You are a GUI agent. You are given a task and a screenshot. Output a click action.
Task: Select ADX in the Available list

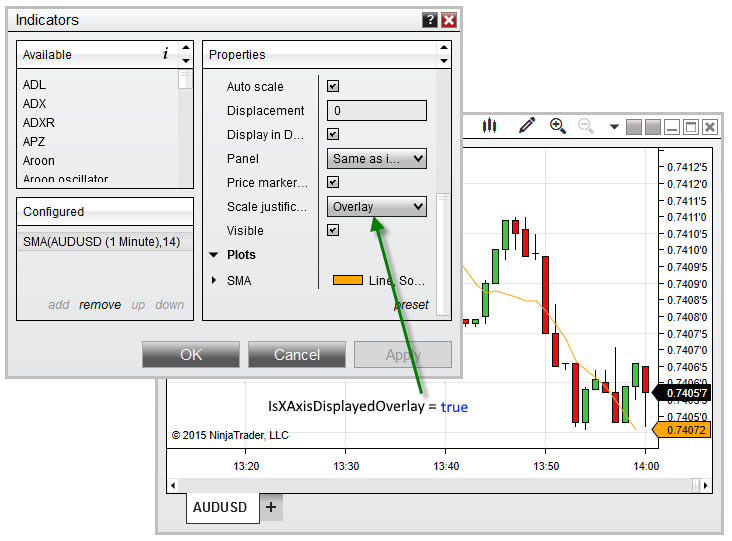(35, 104)
